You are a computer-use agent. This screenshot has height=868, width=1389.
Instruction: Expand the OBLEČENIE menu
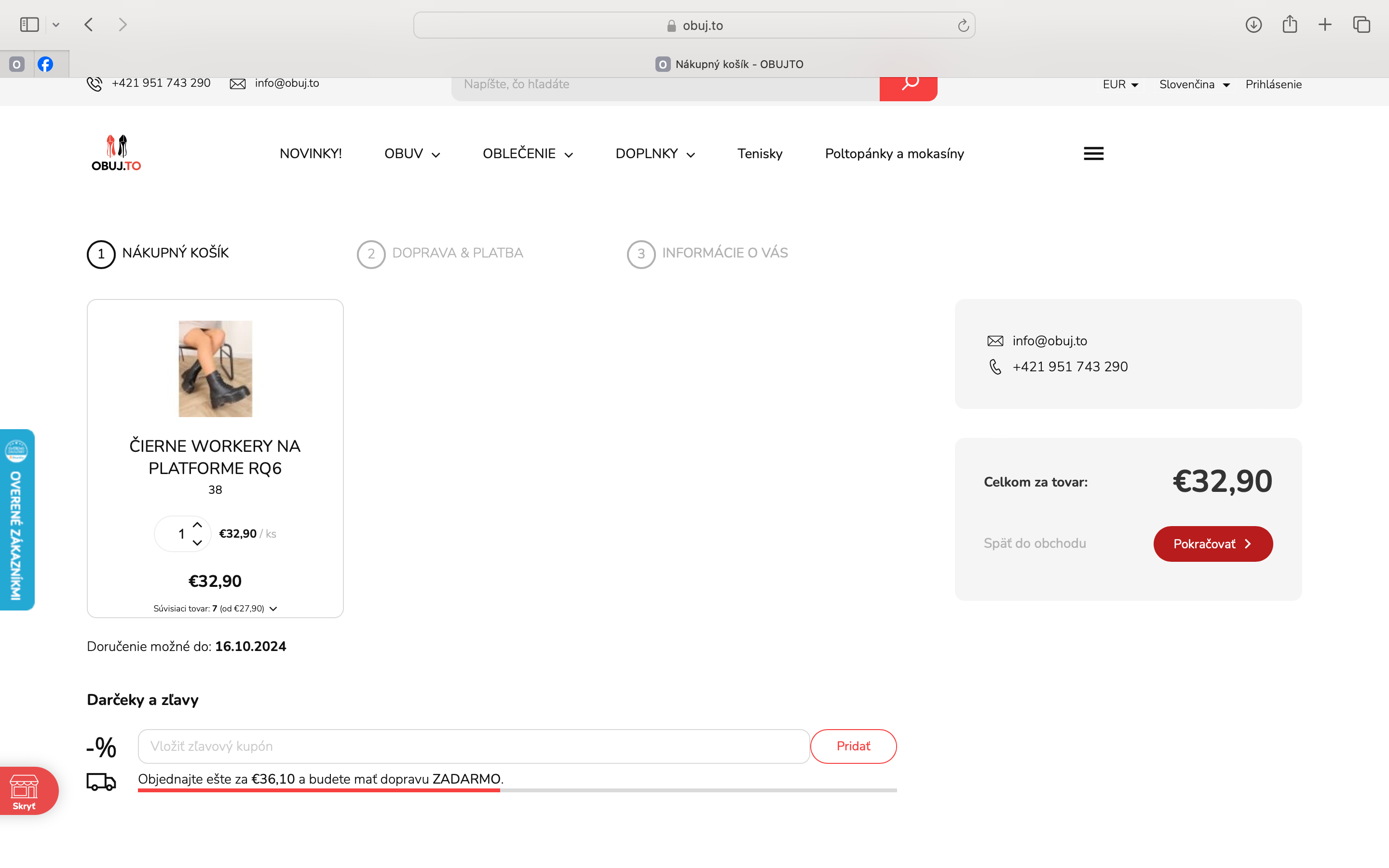528,154
